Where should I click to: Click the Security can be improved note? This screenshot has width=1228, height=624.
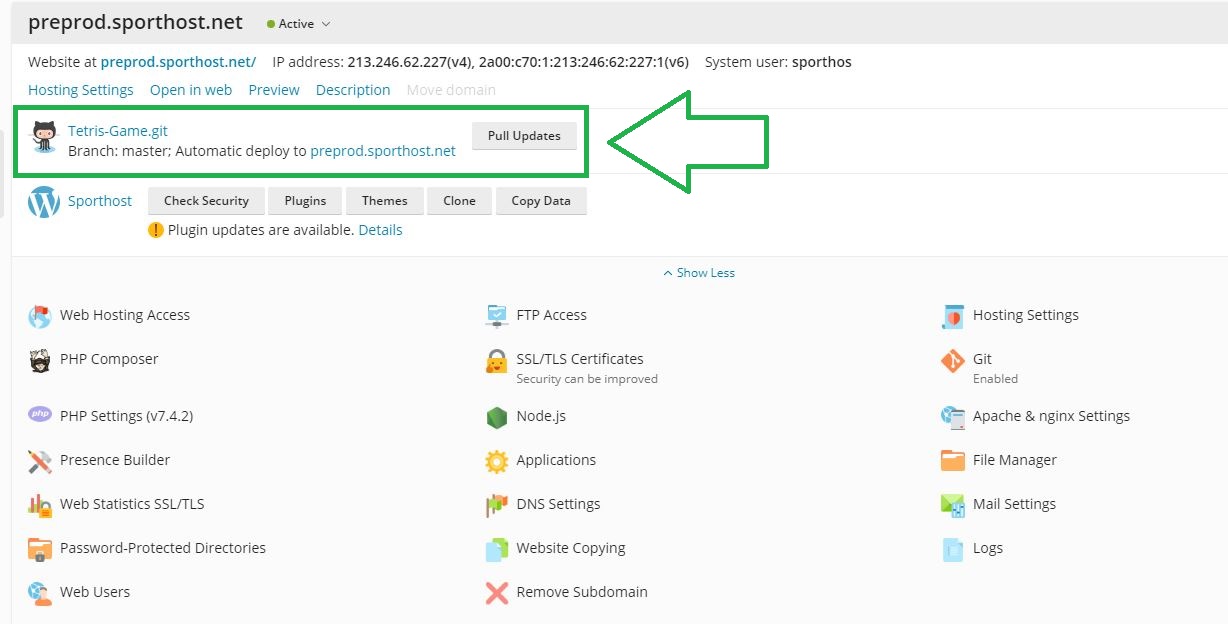pyautogui.click(x=587, y=379)
